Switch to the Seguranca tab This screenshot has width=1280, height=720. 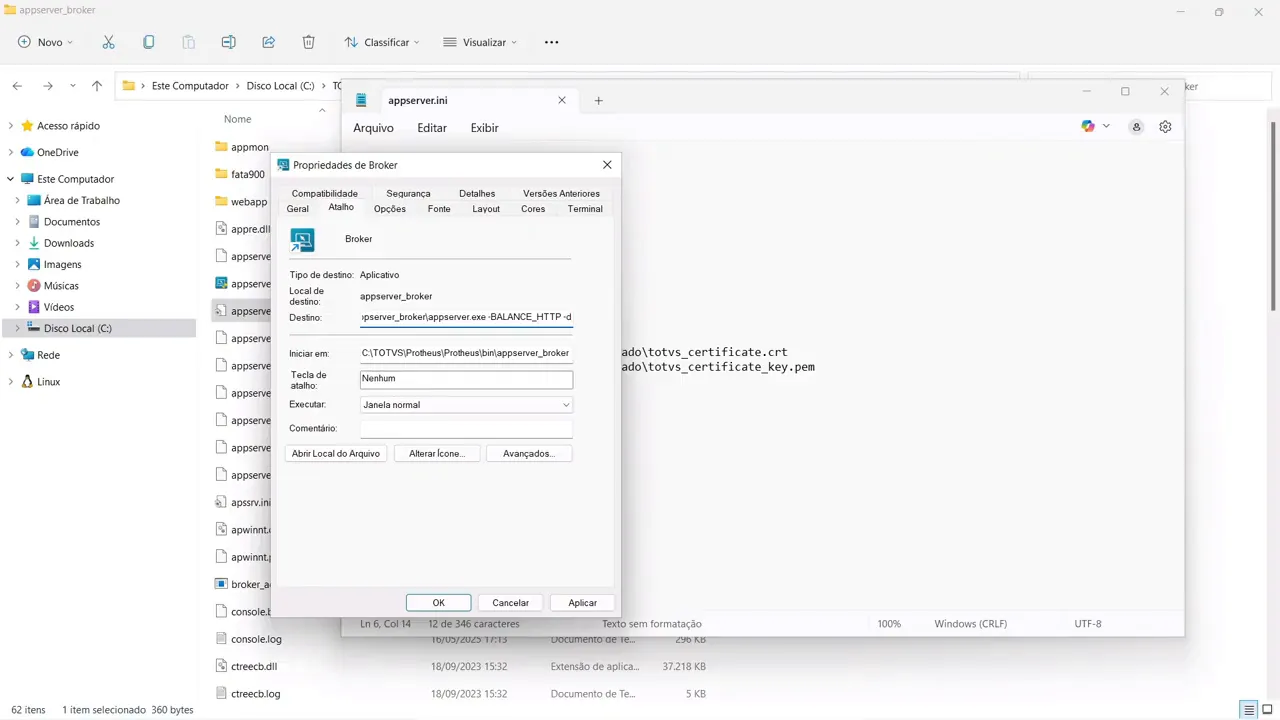(x=408, y=193)
